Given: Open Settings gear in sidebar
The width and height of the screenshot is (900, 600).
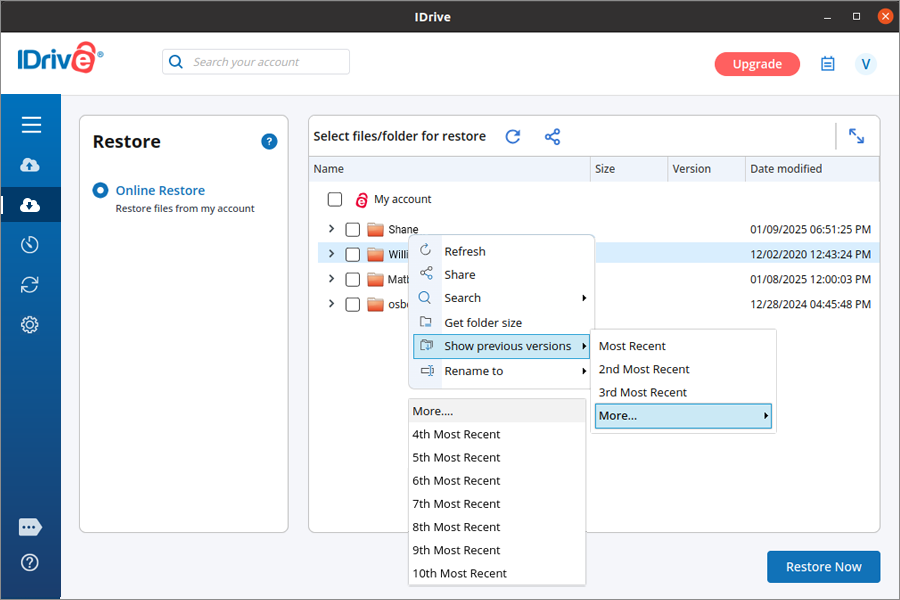Looking at the screenshot, I should pyautogui.click(x=30, y=325).
